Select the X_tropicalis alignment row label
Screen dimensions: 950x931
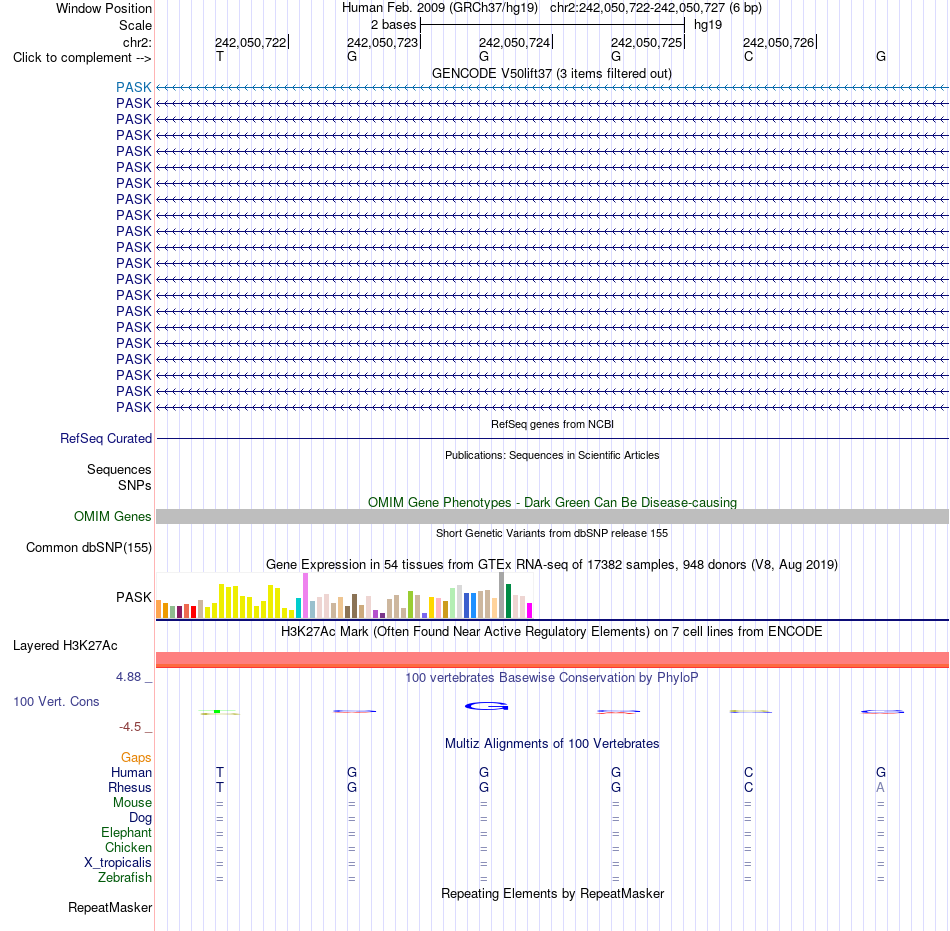[118, 863]
